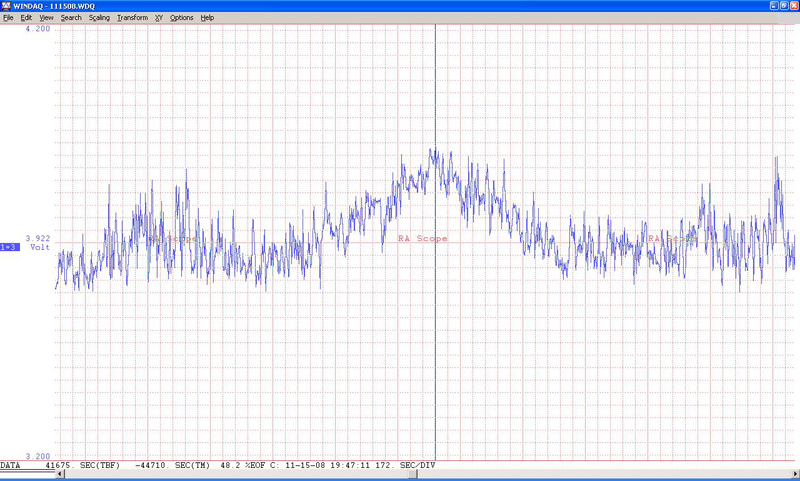Open the View menu

[x=46, y=18]
